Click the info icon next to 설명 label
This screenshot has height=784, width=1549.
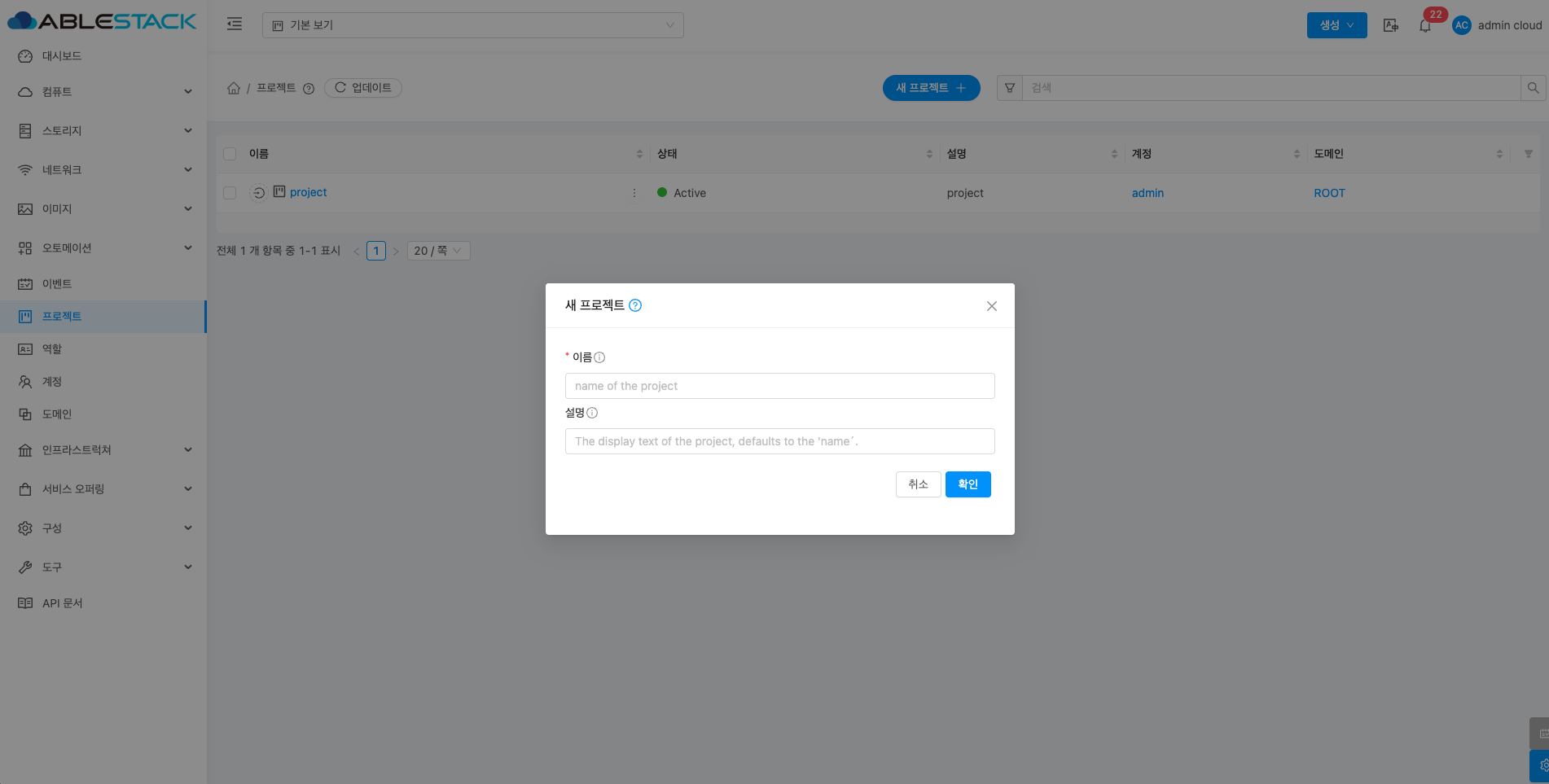tap(592, 413)
